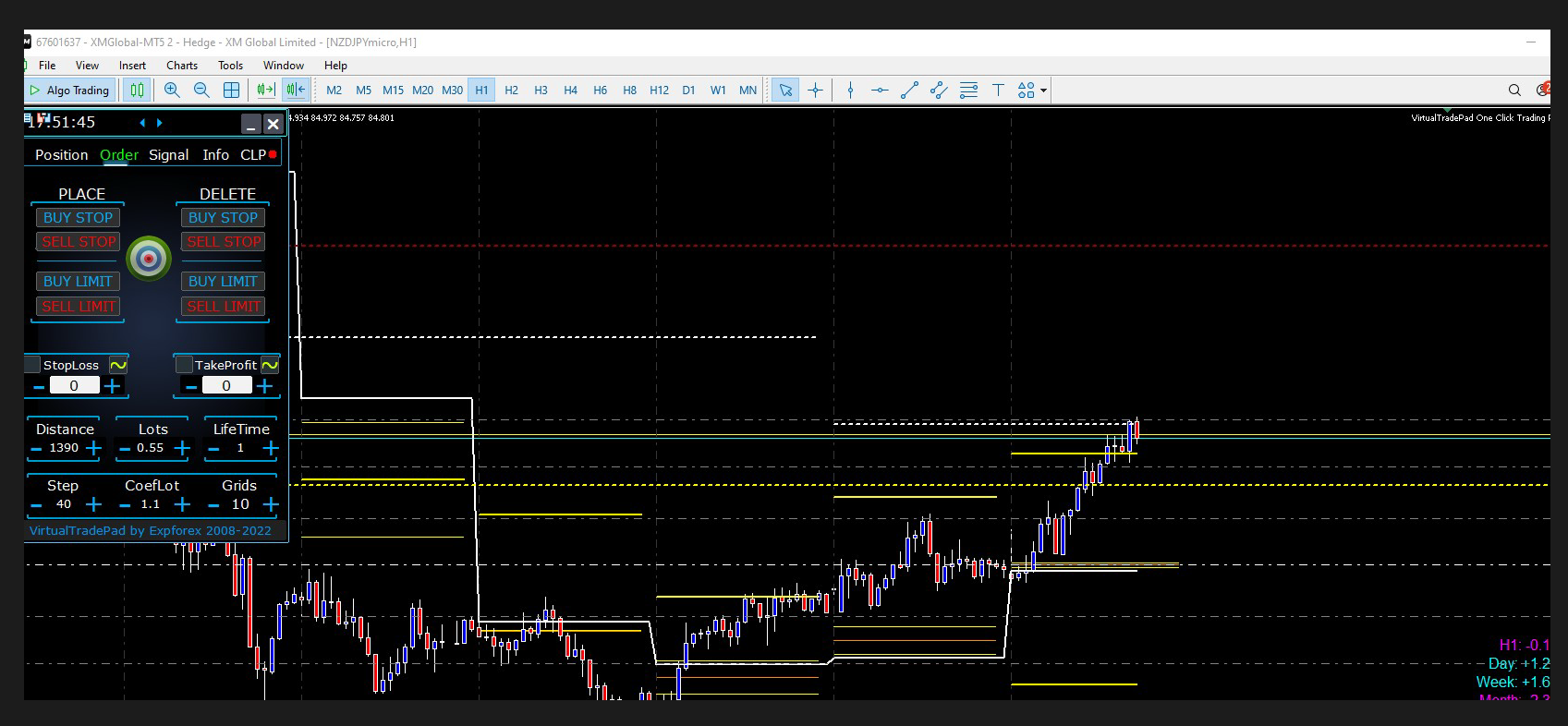Viewport: 1568px width, 726px height.
Task: Select the candlestick chart type icon
Action: click(137, 90)
